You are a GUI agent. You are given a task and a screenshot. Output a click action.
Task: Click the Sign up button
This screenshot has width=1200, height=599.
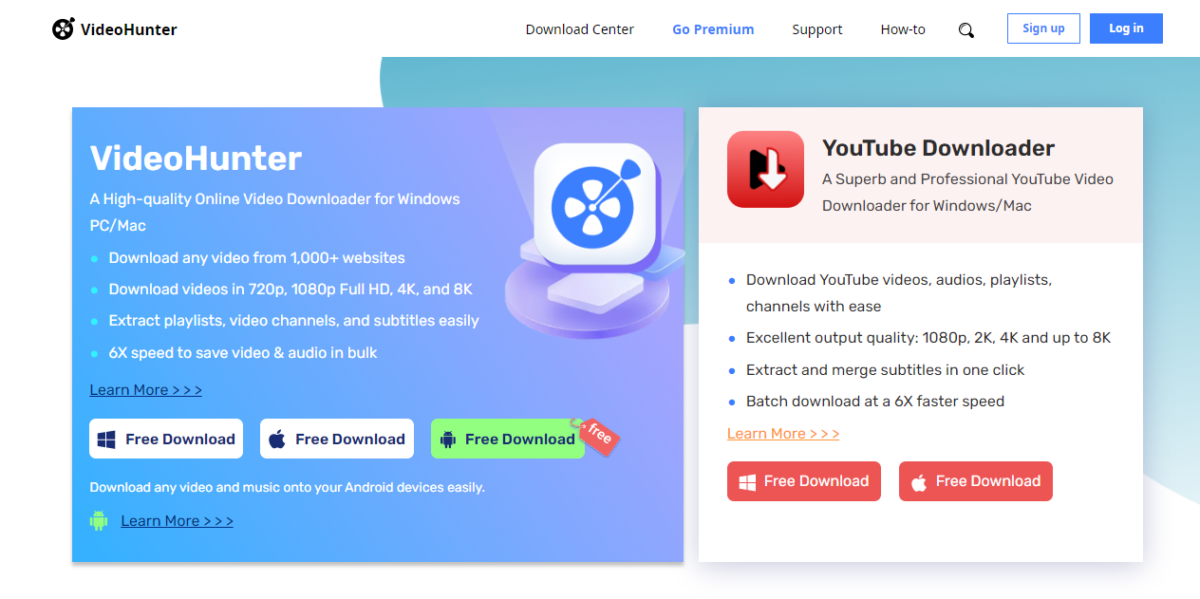pyautogui.click(x=1043, y=28)
